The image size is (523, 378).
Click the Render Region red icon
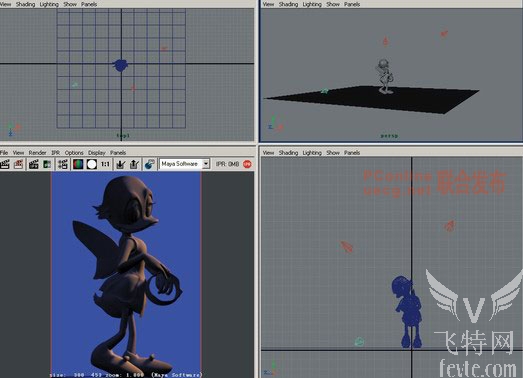(19, 164)
